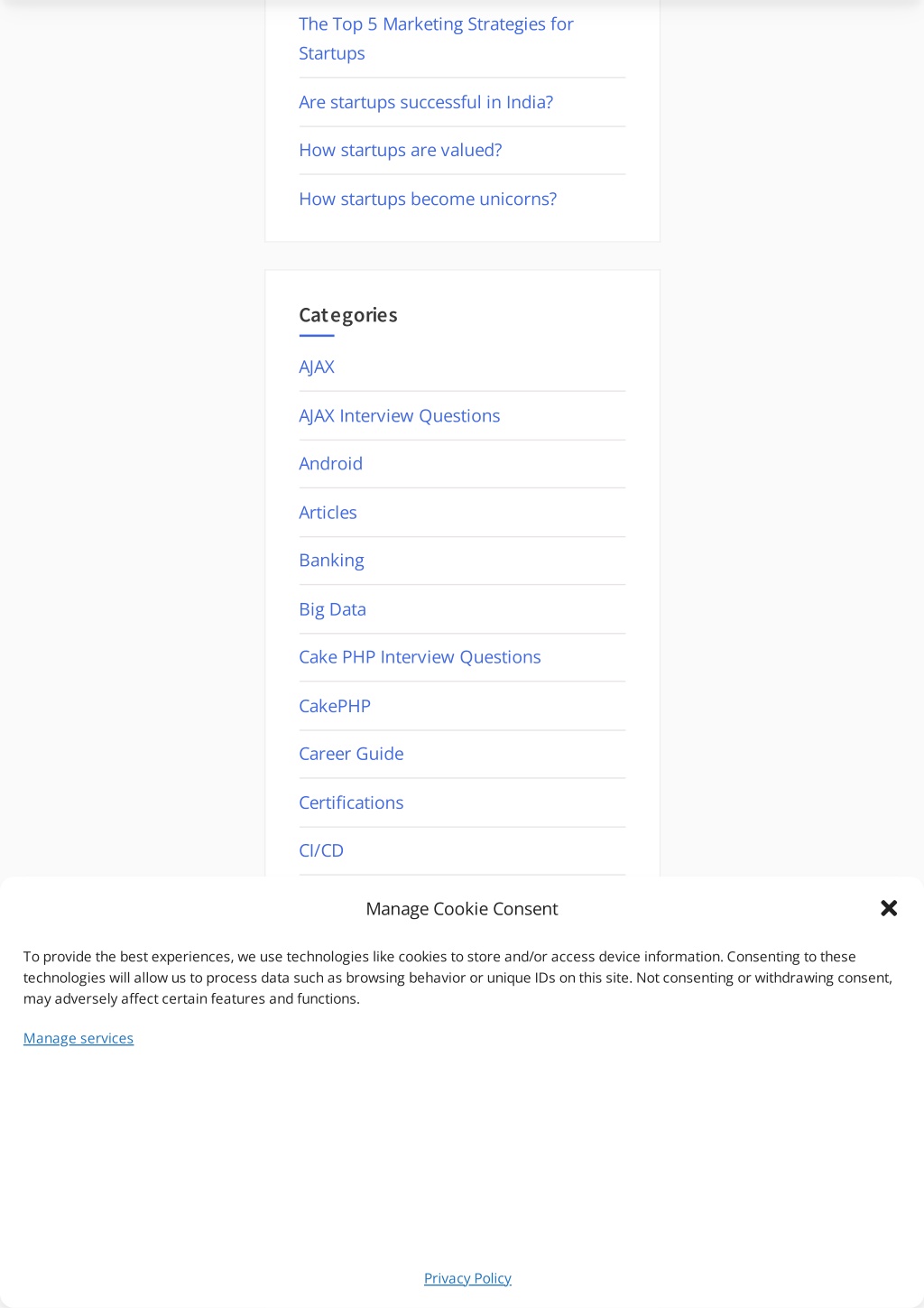
Task: Click the Categories heading
Action: (348, 315)
